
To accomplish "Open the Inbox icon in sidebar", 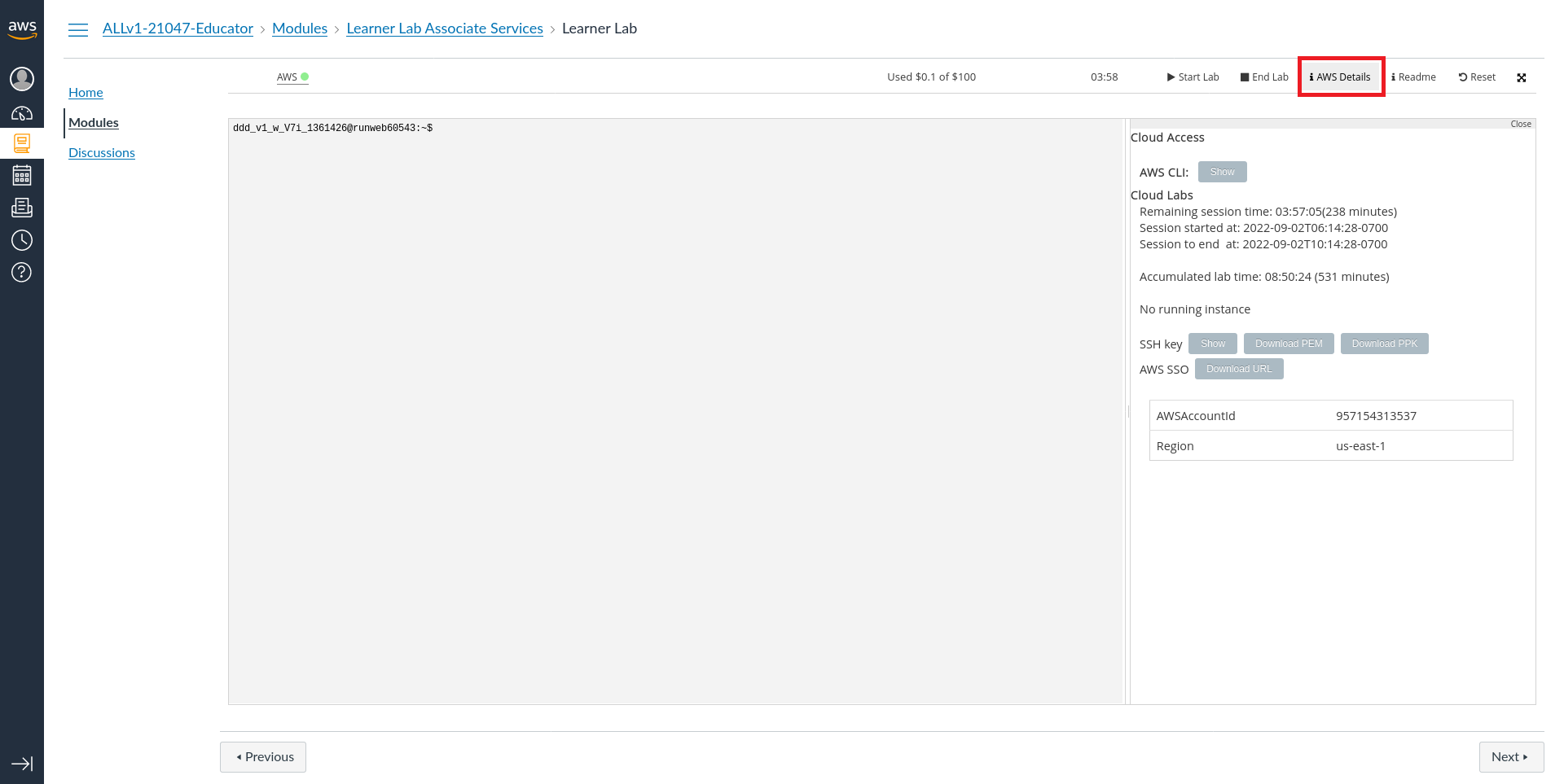I will 22,208.
